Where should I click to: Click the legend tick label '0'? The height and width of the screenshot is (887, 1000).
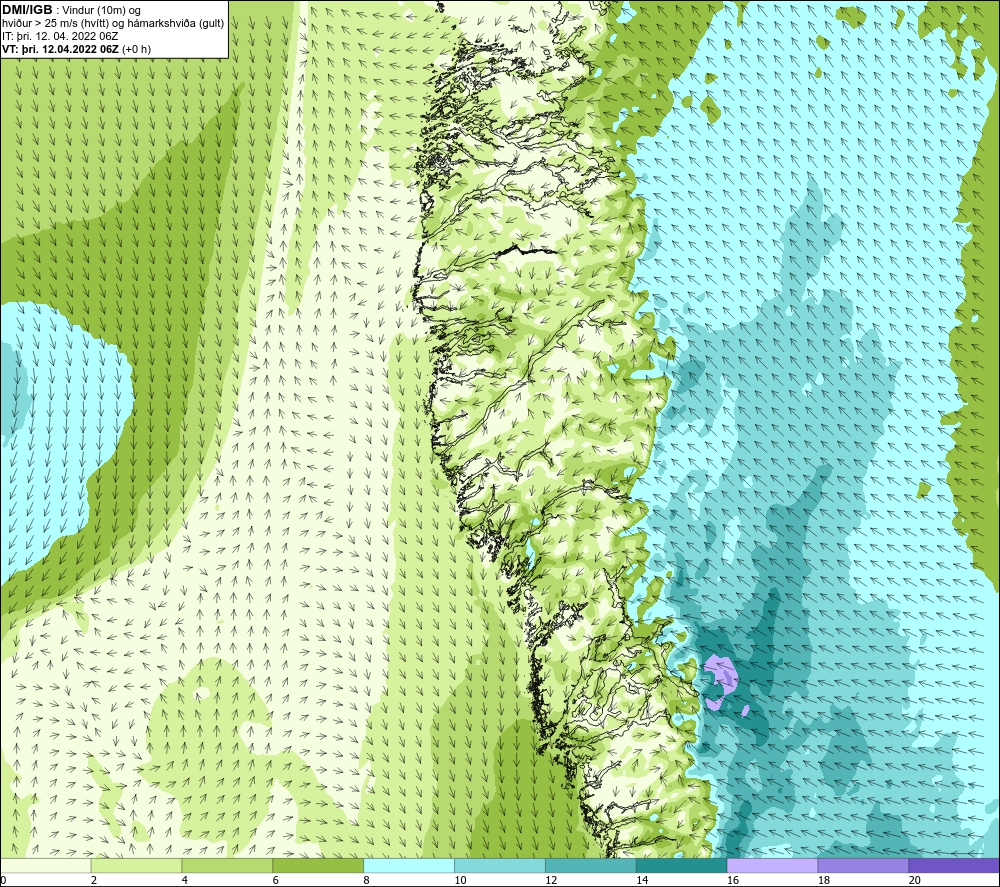point(3,880)
